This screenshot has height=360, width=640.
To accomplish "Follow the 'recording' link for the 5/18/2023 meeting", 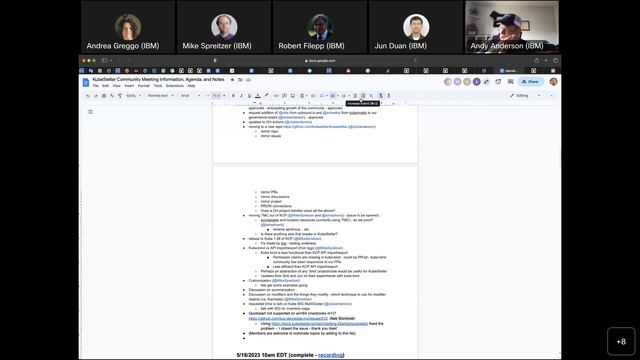I will (330, 355).
